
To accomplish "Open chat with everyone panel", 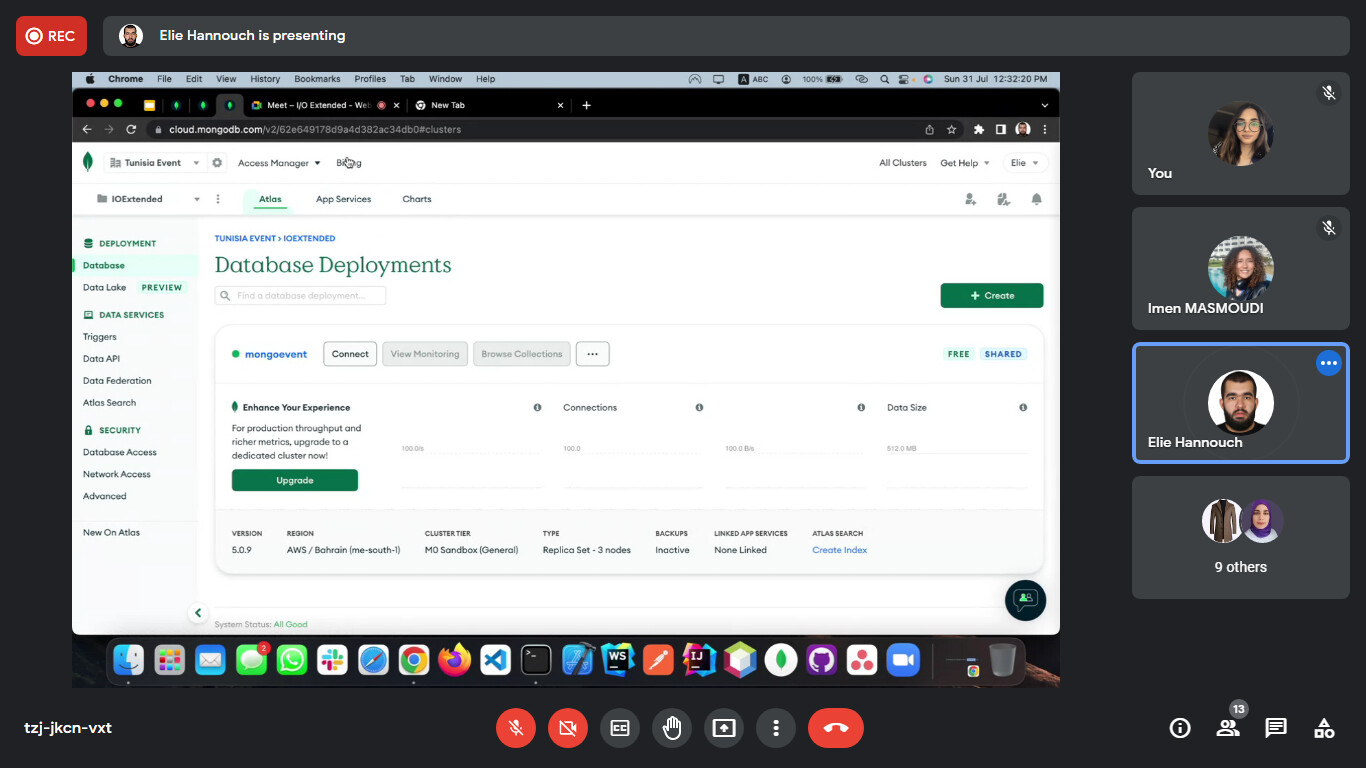I will [1276, 728].
